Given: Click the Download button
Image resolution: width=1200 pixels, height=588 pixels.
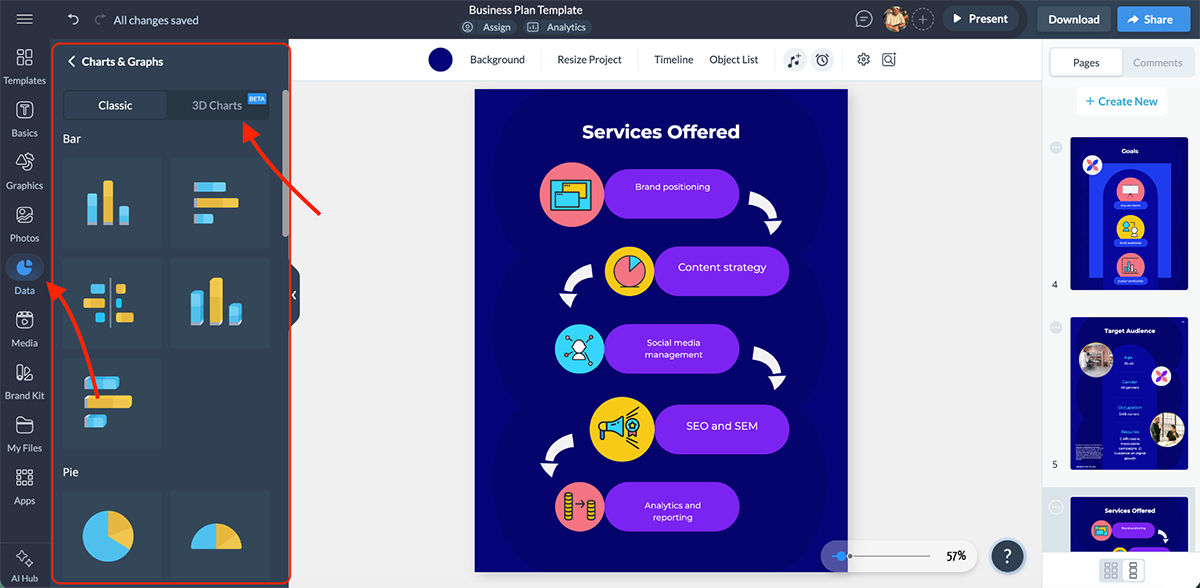Looking at the screenshot, I should click(x=1073, y=18).
